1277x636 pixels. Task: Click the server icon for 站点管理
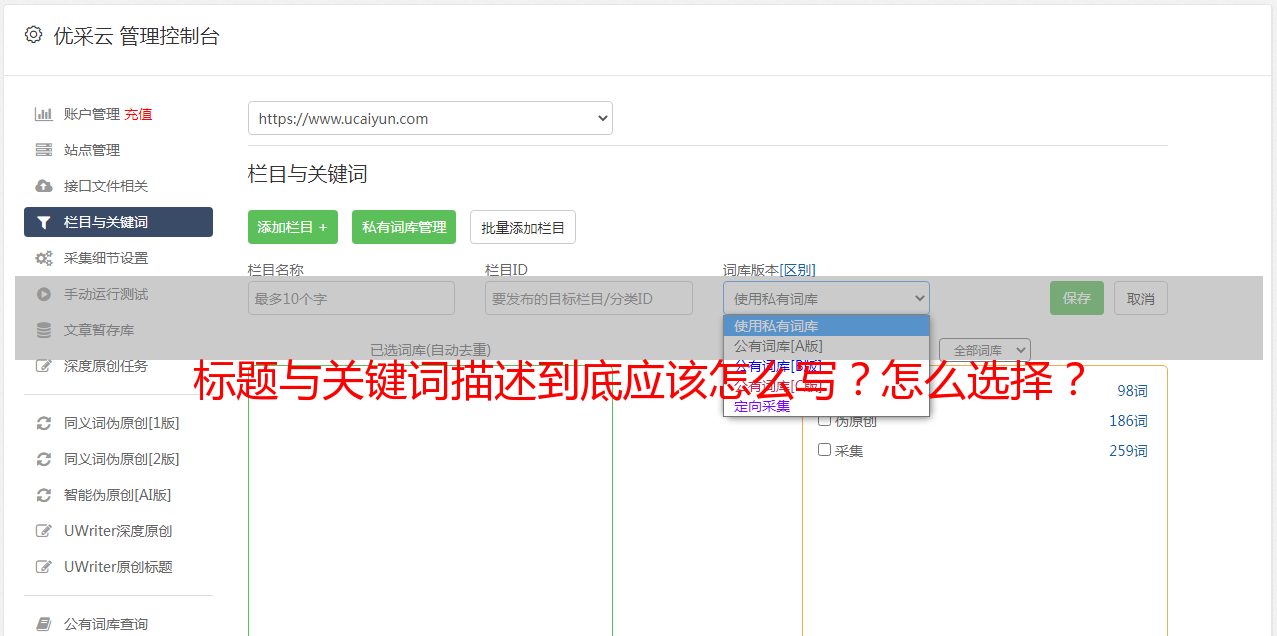pyautogui.click(x=44, y=150)
